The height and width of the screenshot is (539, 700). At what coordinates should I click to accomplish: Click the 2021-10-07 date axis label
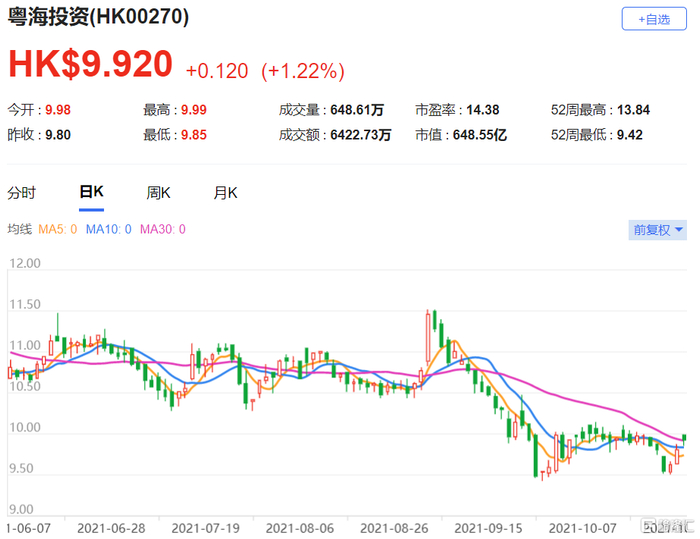582,528
